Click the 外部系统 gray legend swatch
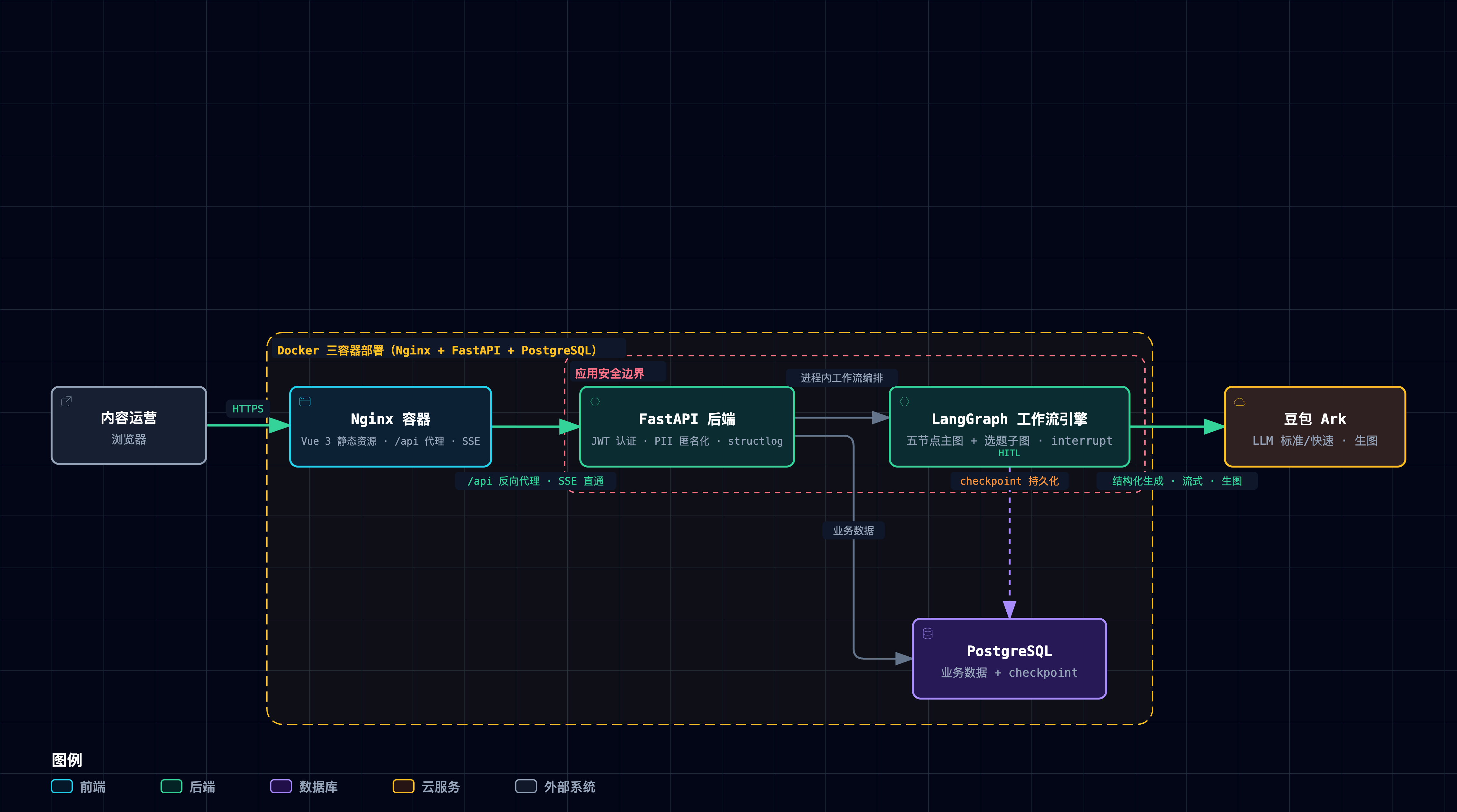 tap(526, 787)
